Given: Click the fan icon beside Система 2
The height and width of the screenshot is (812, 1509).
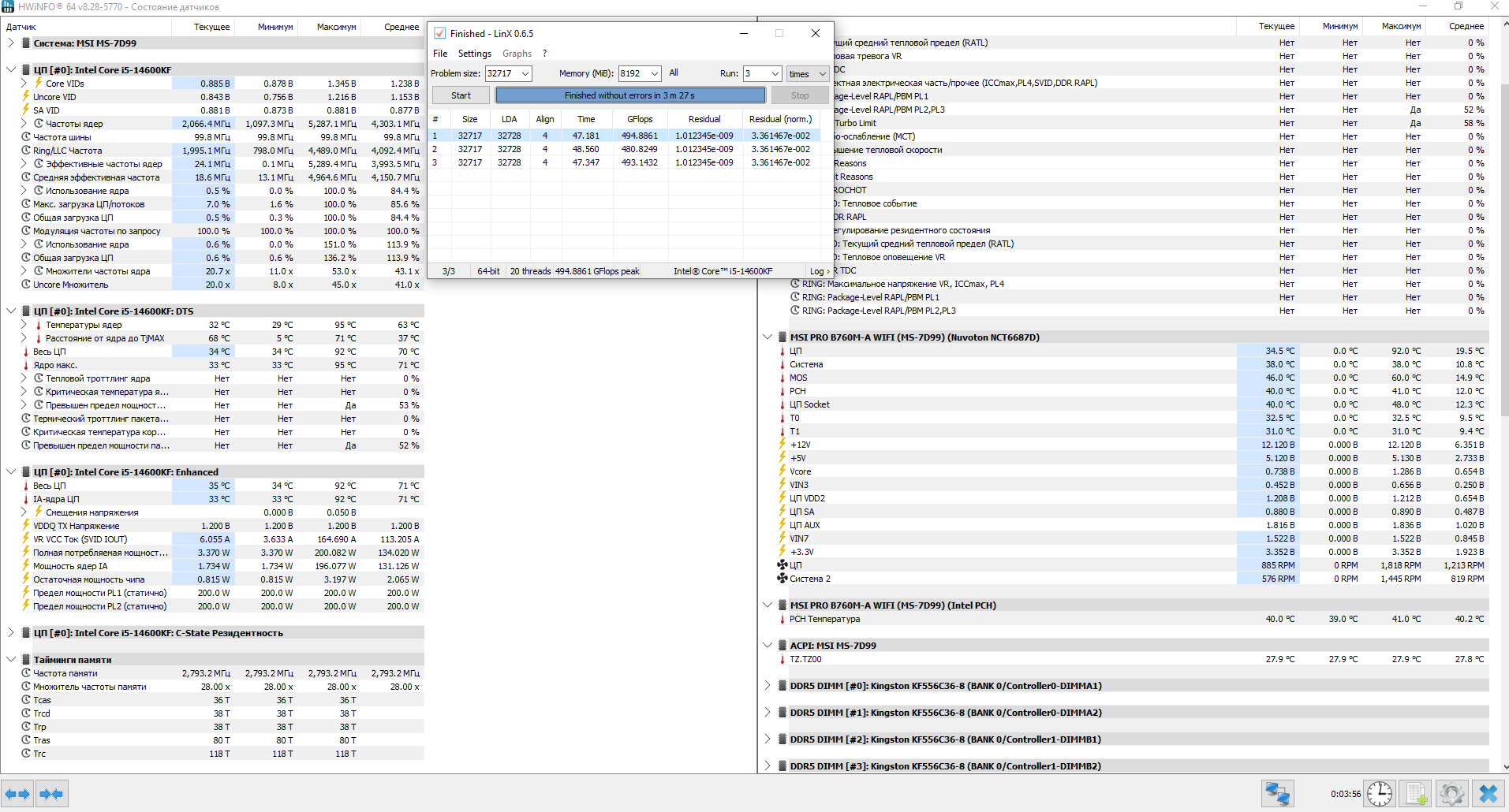Looking at the screenshot, I should pos(783,579).
